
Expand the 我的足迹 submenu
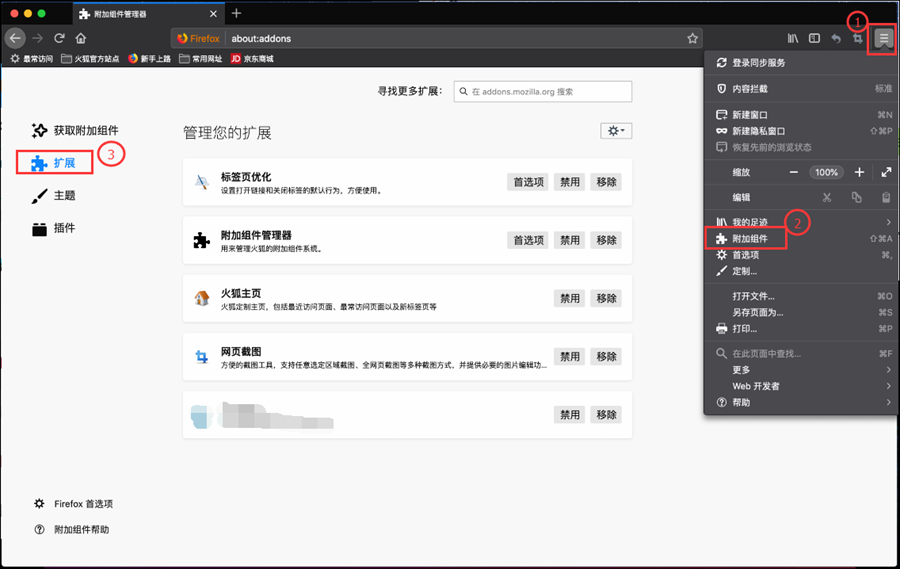click(x=800, y=222)
